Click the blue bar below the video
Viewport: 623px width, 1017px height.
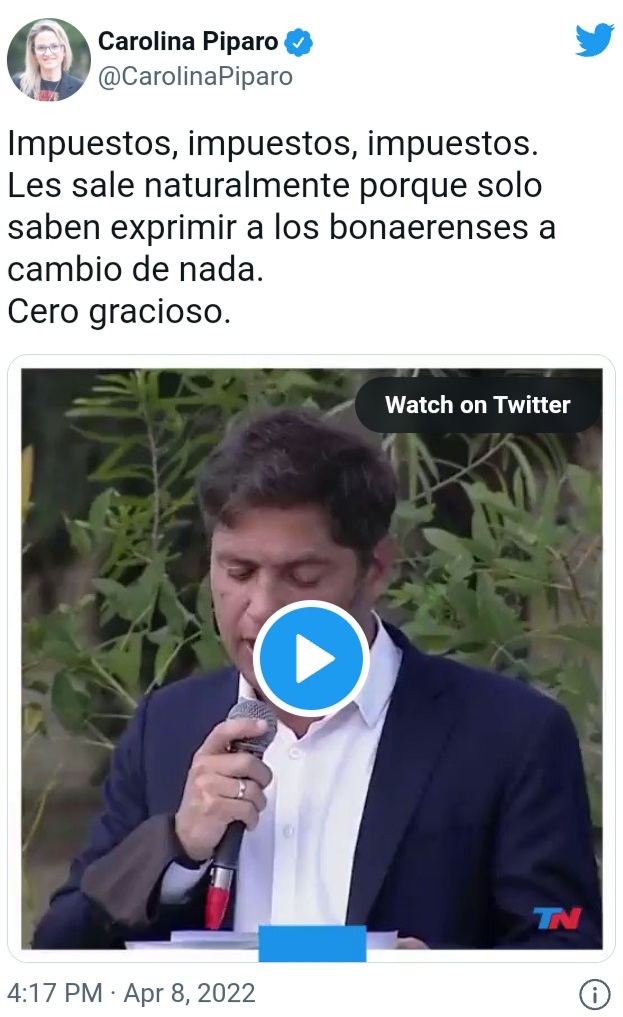(x=312, y=943)
